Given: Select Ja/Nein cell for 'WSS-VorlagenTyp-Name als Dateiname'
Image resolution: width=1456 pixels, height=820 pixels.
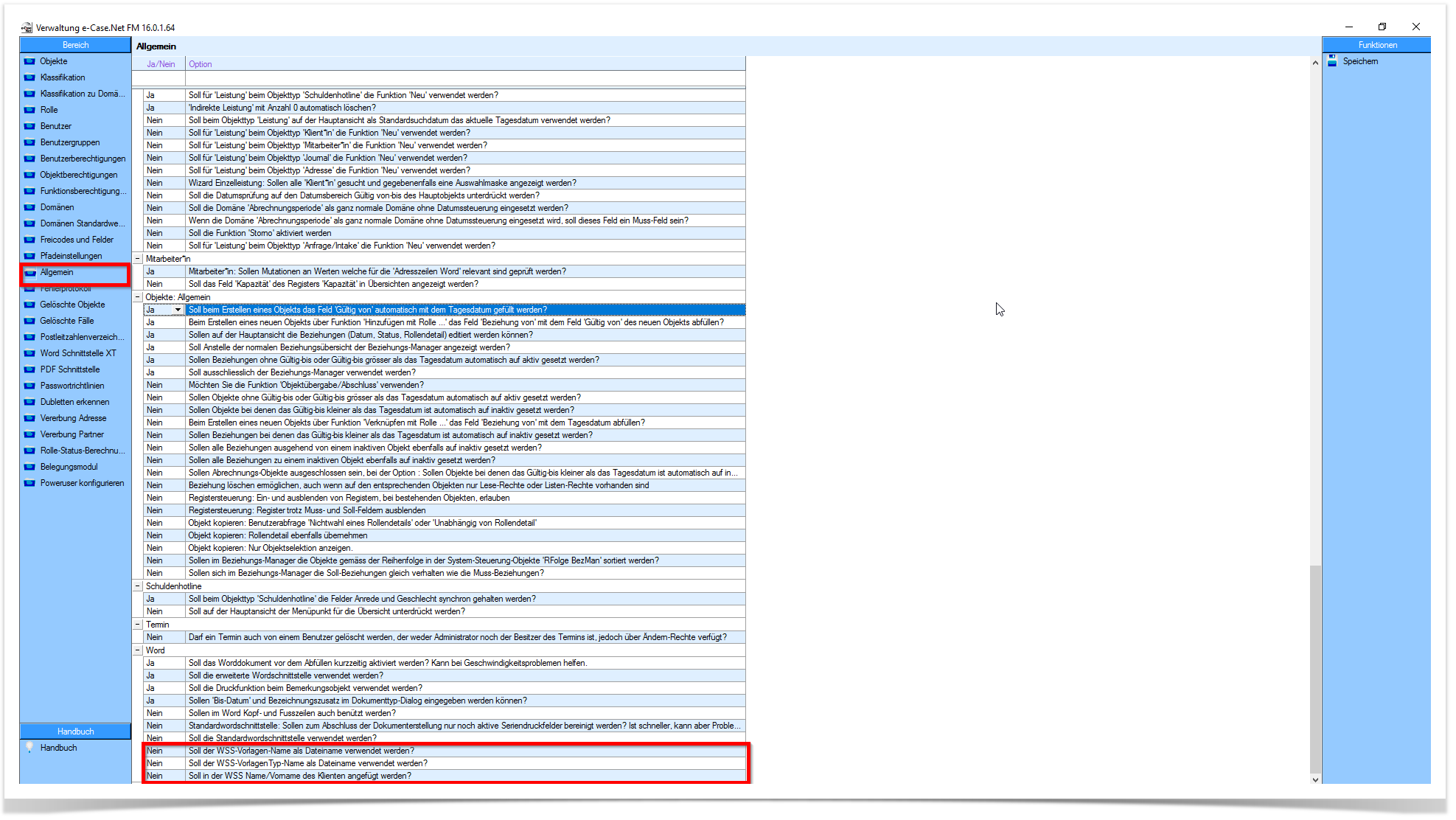Looking at the screenshot, I should [x=164, y=763].
